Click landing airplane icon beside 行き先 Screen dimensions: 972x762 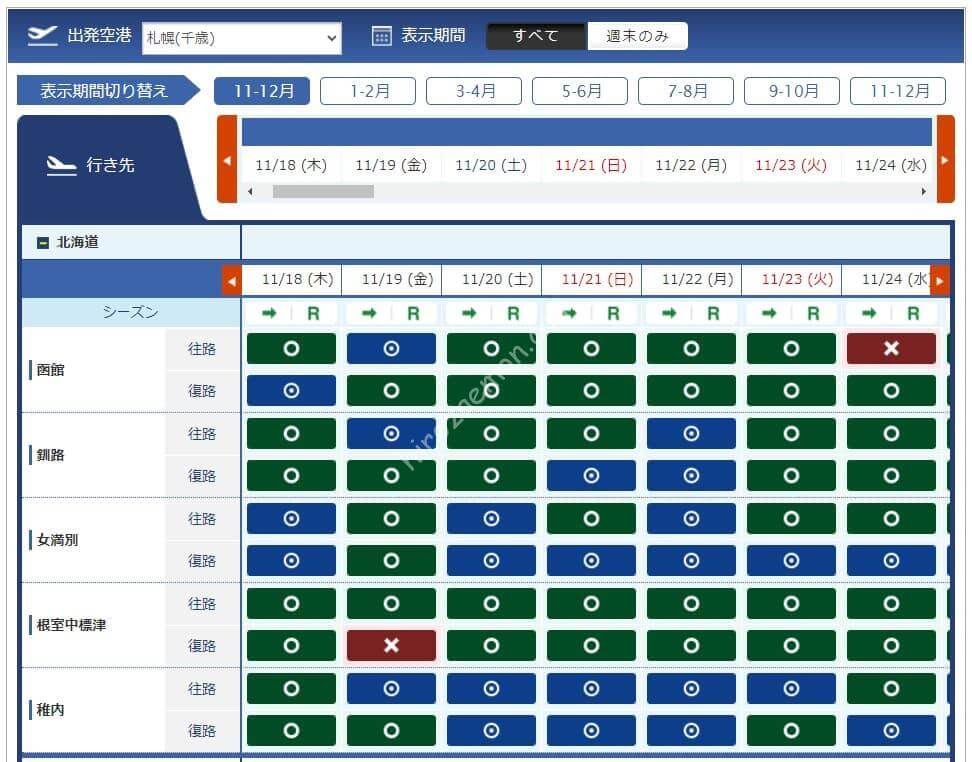tap(61, 166)
